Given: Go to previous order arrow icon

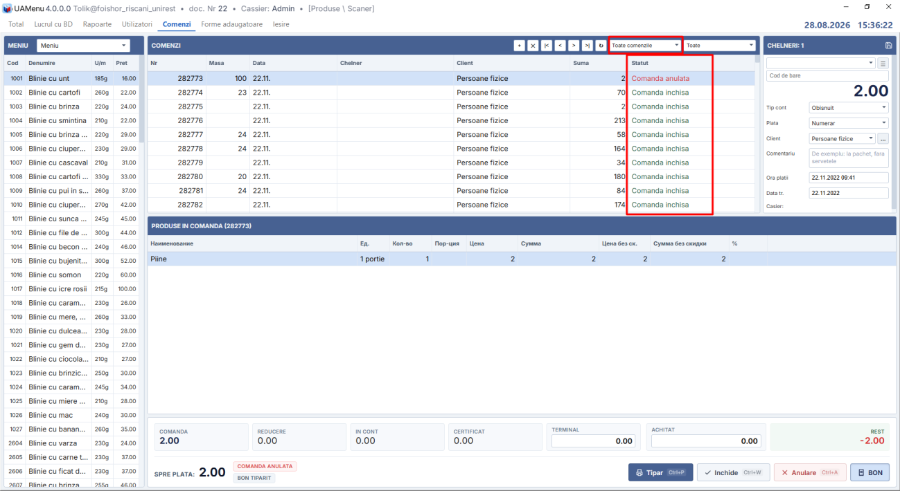Looking at the screenshot, I should click(560, 45).
